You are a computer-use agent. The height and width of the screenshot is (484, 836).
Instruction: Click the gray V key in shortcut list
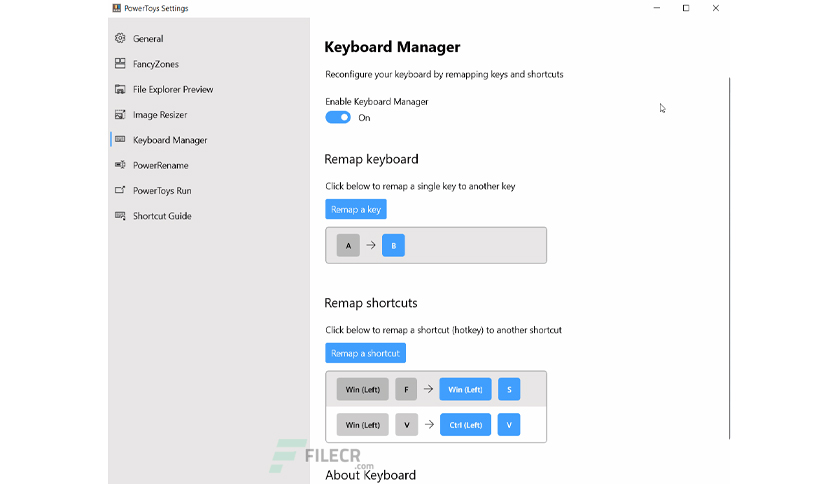pyautogui.click(x=407, y=425)
